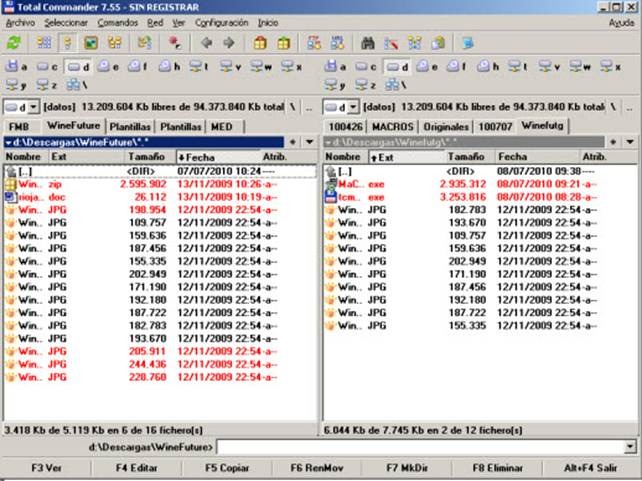The height and width of the screenshot is (481, 642).
Task: Sort left panel by Tamaño column
Action: click(x=150, y=157)
